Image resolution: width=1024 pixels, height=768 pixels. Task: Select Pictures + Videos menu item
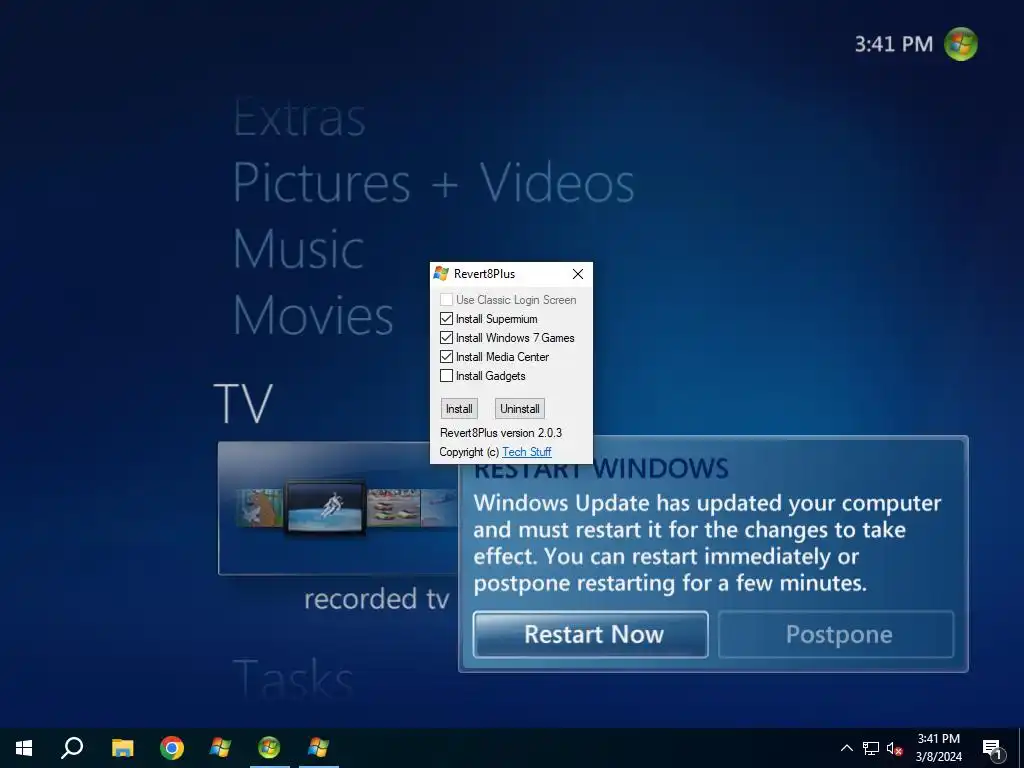tap(434, 183)
